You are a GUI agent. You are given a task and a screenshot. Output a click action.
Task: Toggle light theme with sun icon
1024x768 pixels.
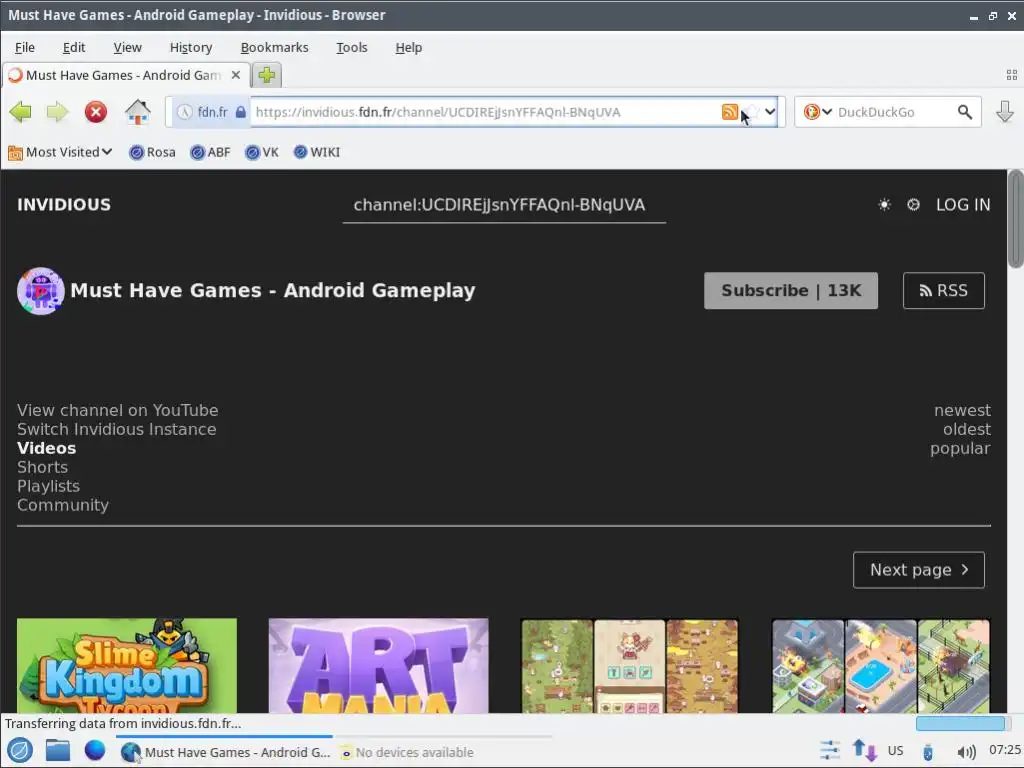[x=884, y=204]
